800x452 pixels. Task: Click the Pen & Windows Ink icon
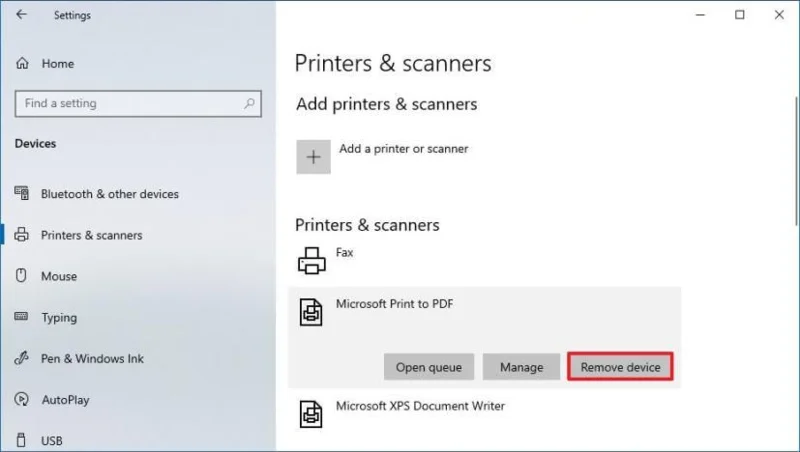click(x=21, y=358)
